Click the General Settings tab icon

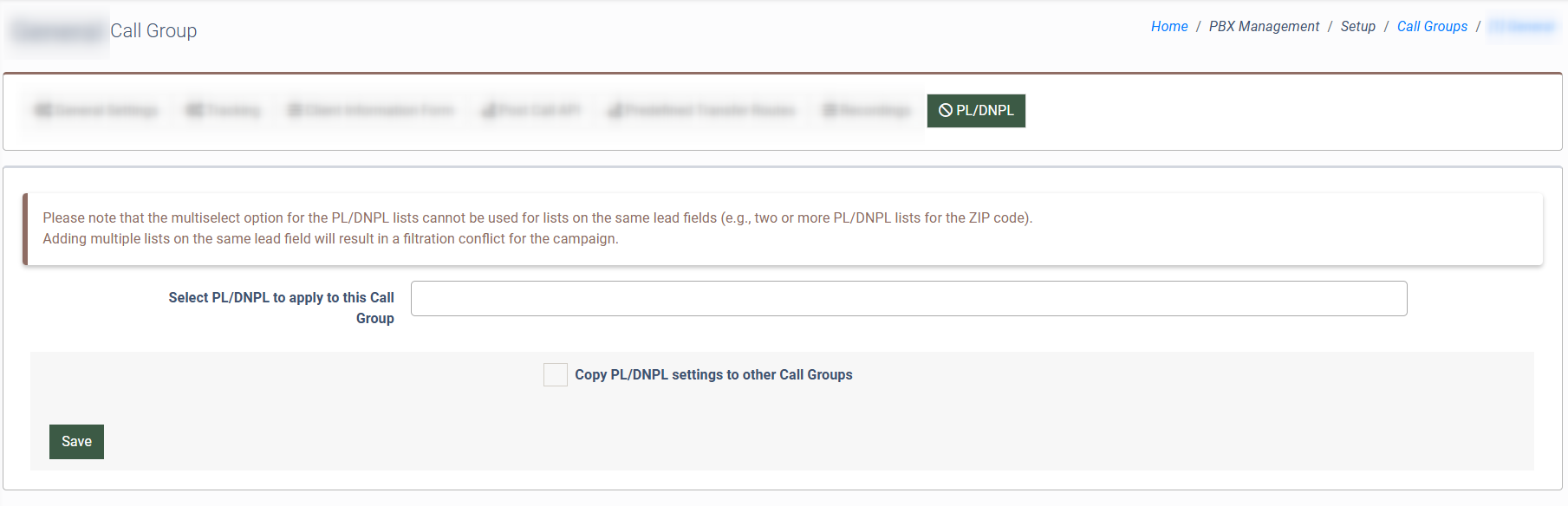point(42,111)
